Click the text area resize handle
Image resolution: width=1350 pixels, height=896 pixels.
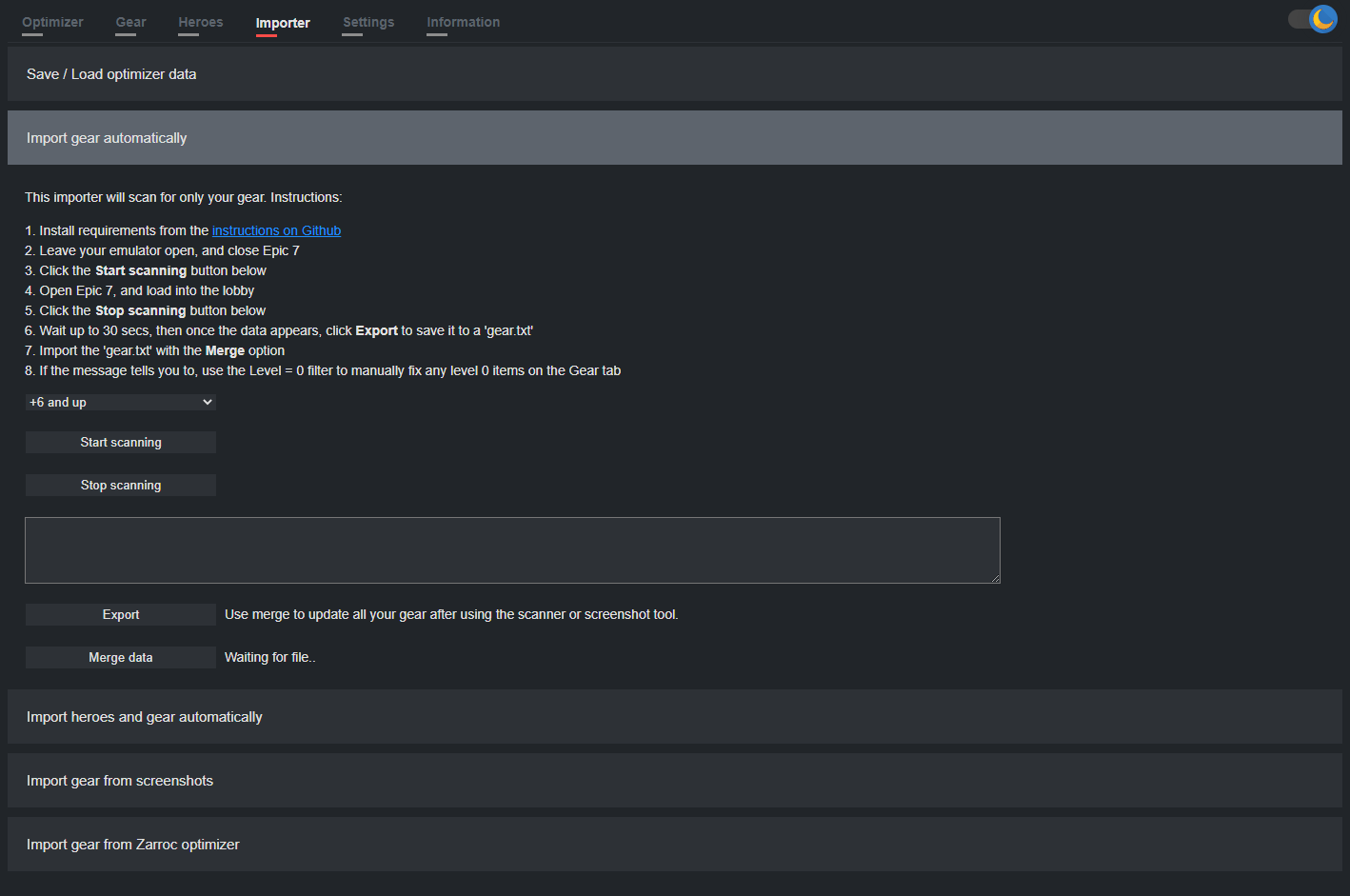coord(995,578)
